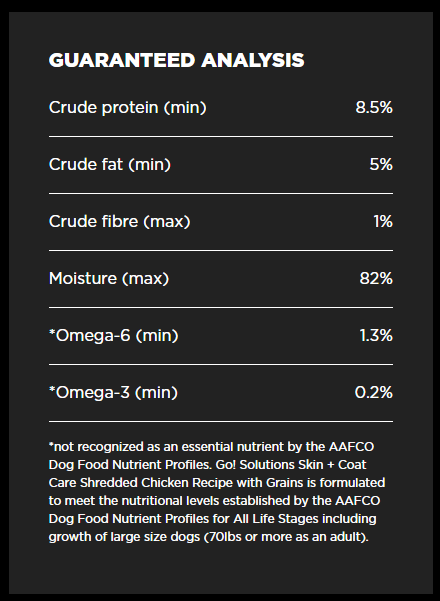Select the Moisture (max) label
The height and width of the screenshot is (601, 440).
click(109, 279)
